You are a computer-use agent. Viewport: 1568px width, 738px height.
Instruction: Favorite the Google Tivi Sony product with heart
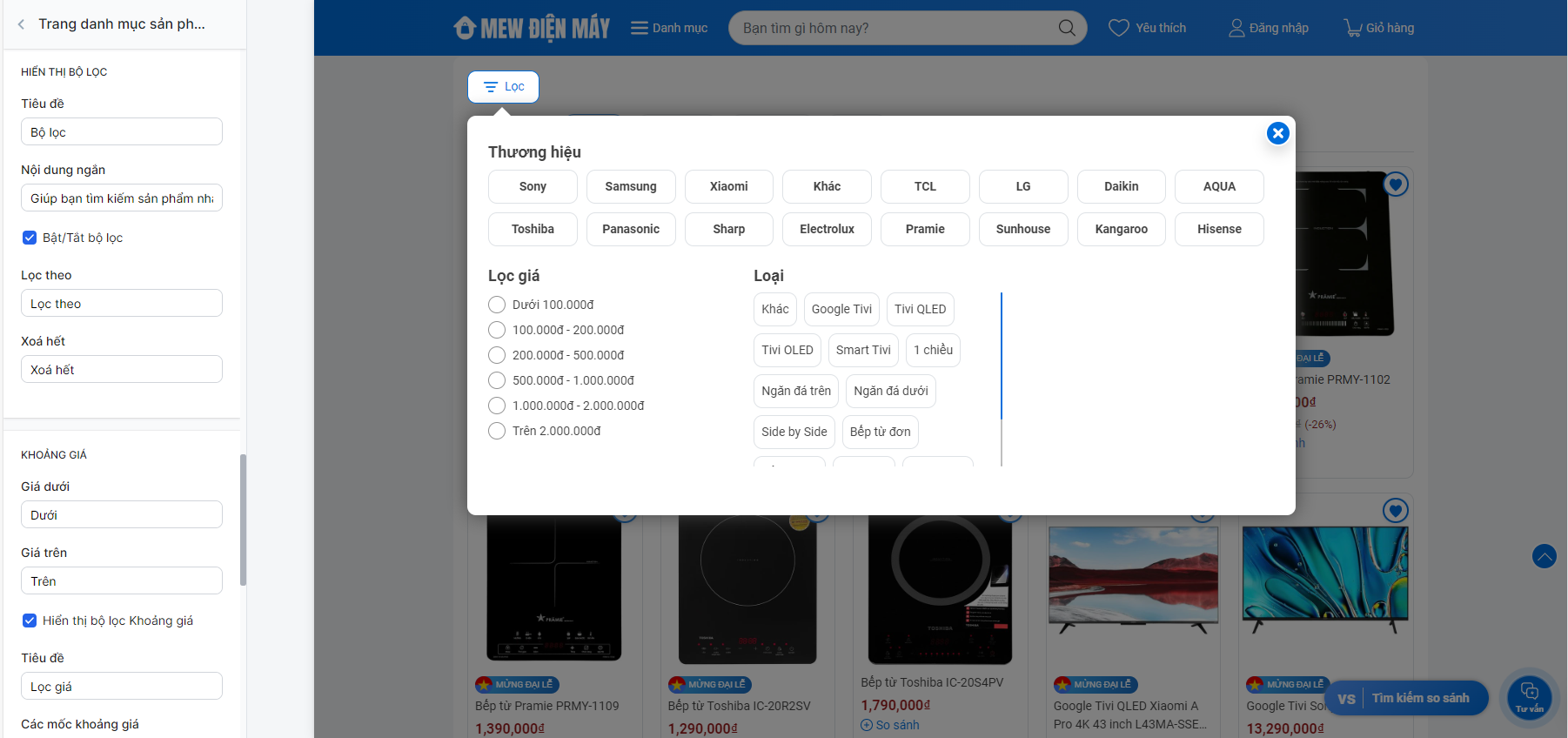point(1396,511)
